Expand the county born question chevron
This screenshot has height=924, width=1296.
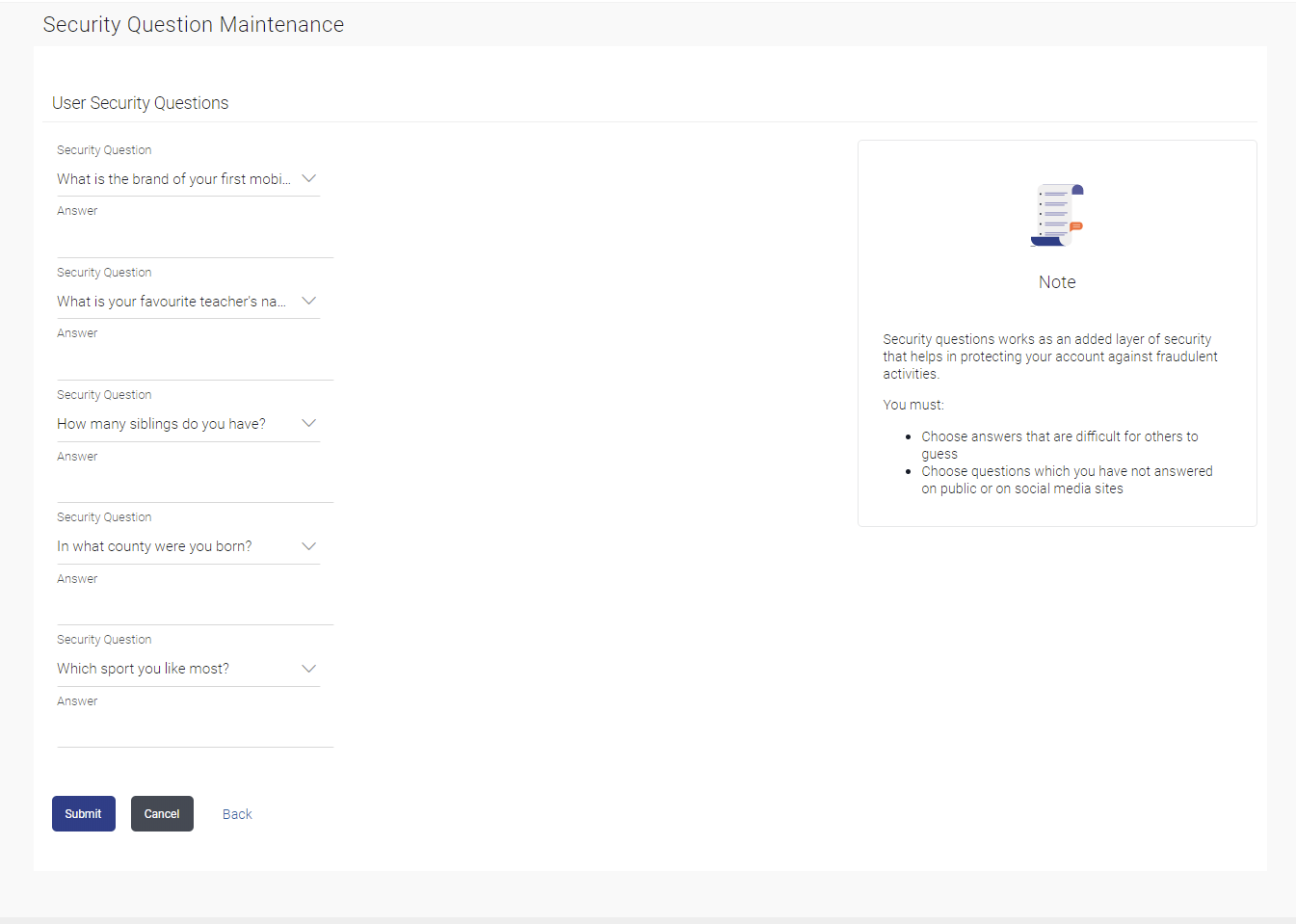pos(308,546)
